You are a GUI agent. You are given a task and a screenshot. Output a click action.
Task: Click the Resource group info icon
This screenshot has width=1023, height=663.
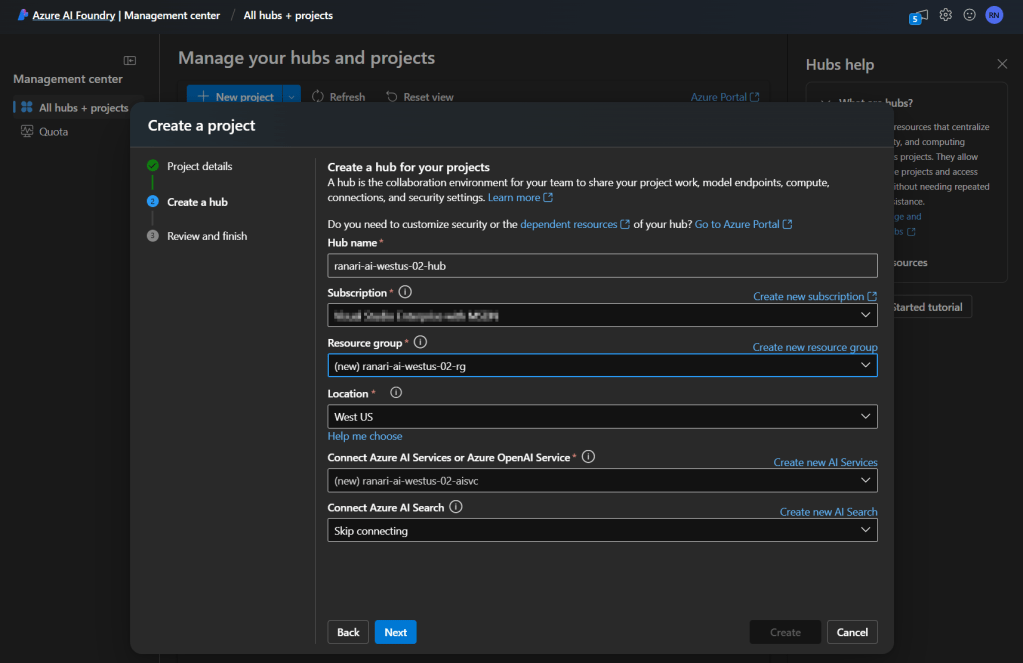tap(420, 343)
